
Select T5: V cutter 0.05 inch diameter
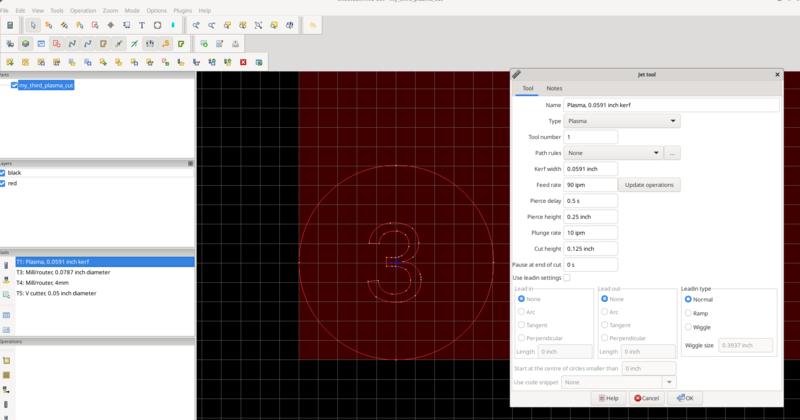(105, 293)
